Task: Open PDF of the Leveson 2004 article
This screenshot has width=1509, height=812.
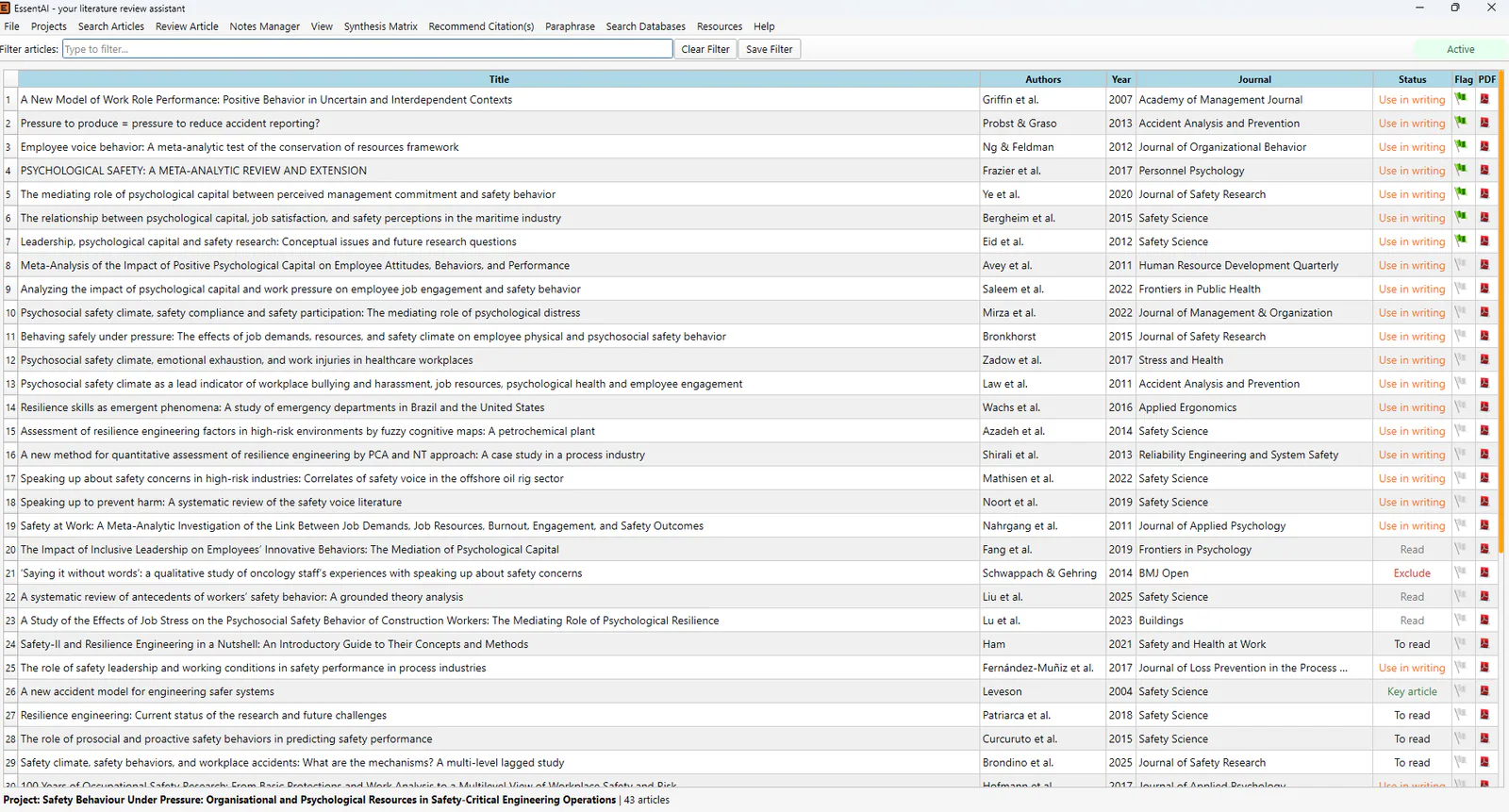Action: (x=1484, y=691)
